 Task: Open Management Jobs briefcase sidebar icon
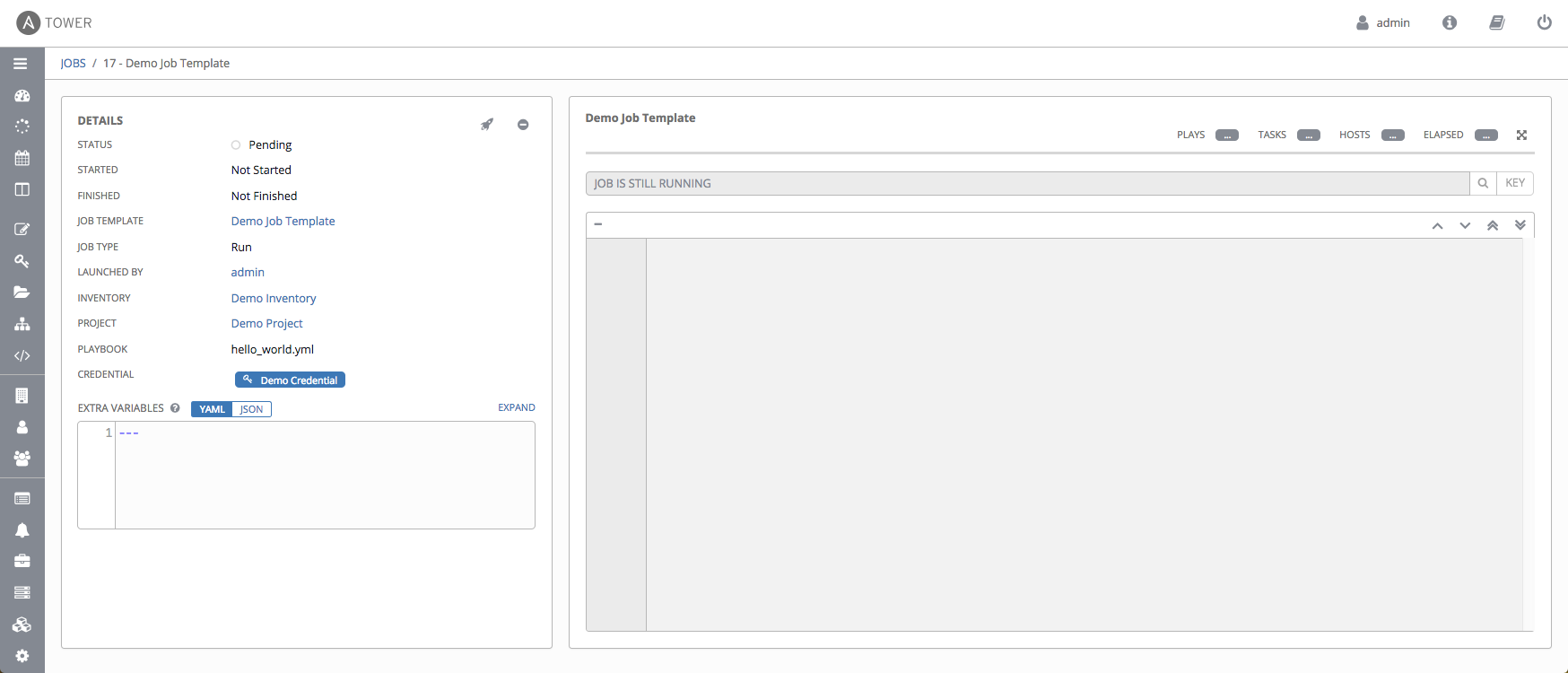[22, 561]
